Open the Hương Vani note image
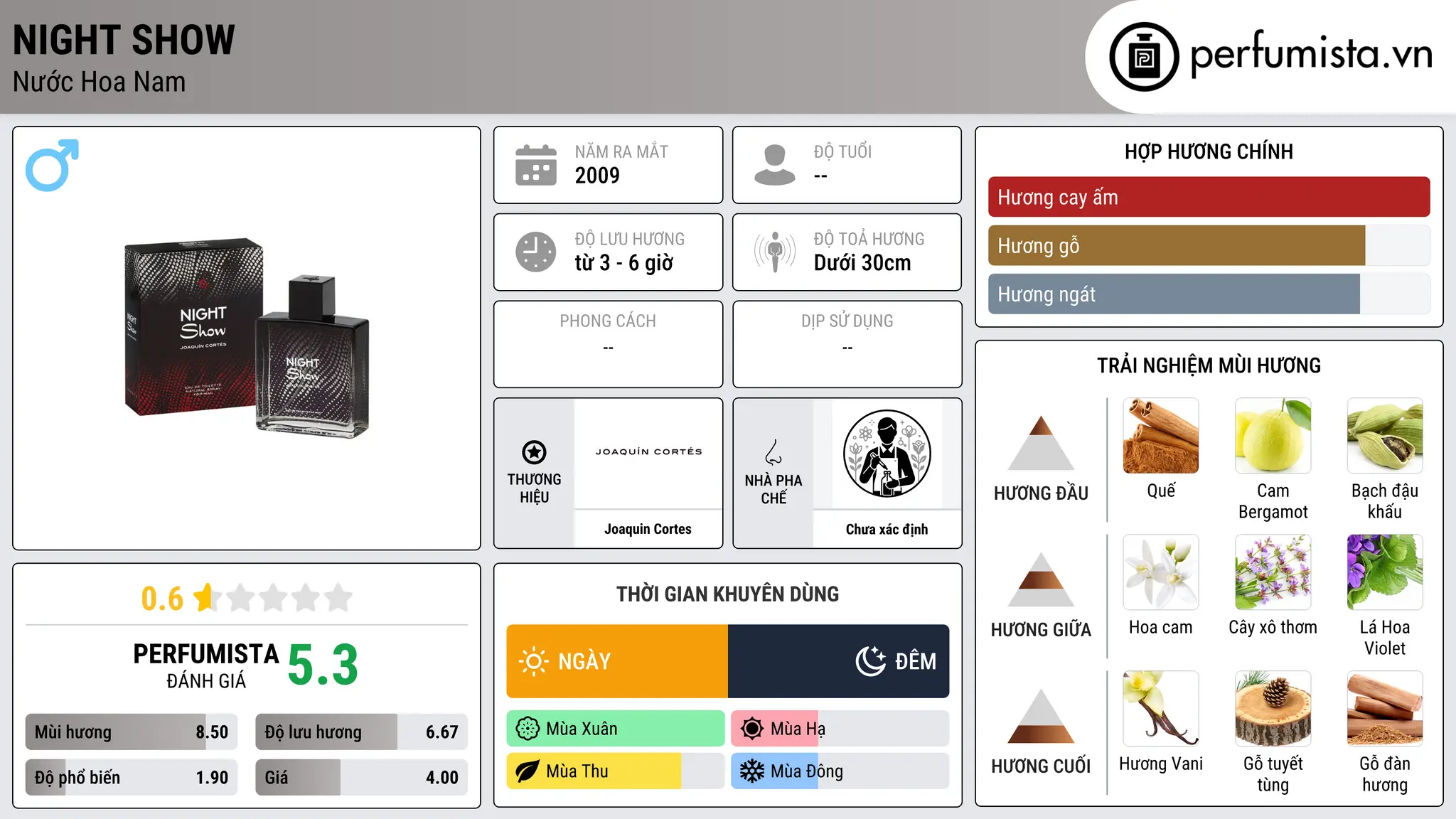 (1161, 709)
